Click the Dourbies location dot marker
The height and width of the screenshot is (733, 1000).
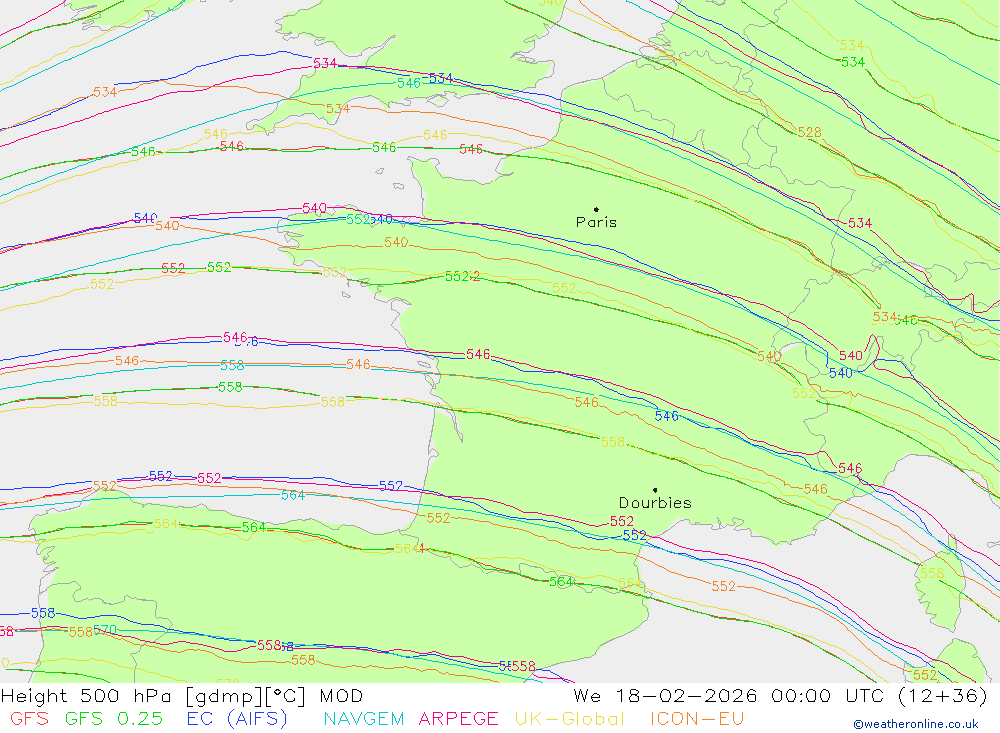(x=655, y=491)
